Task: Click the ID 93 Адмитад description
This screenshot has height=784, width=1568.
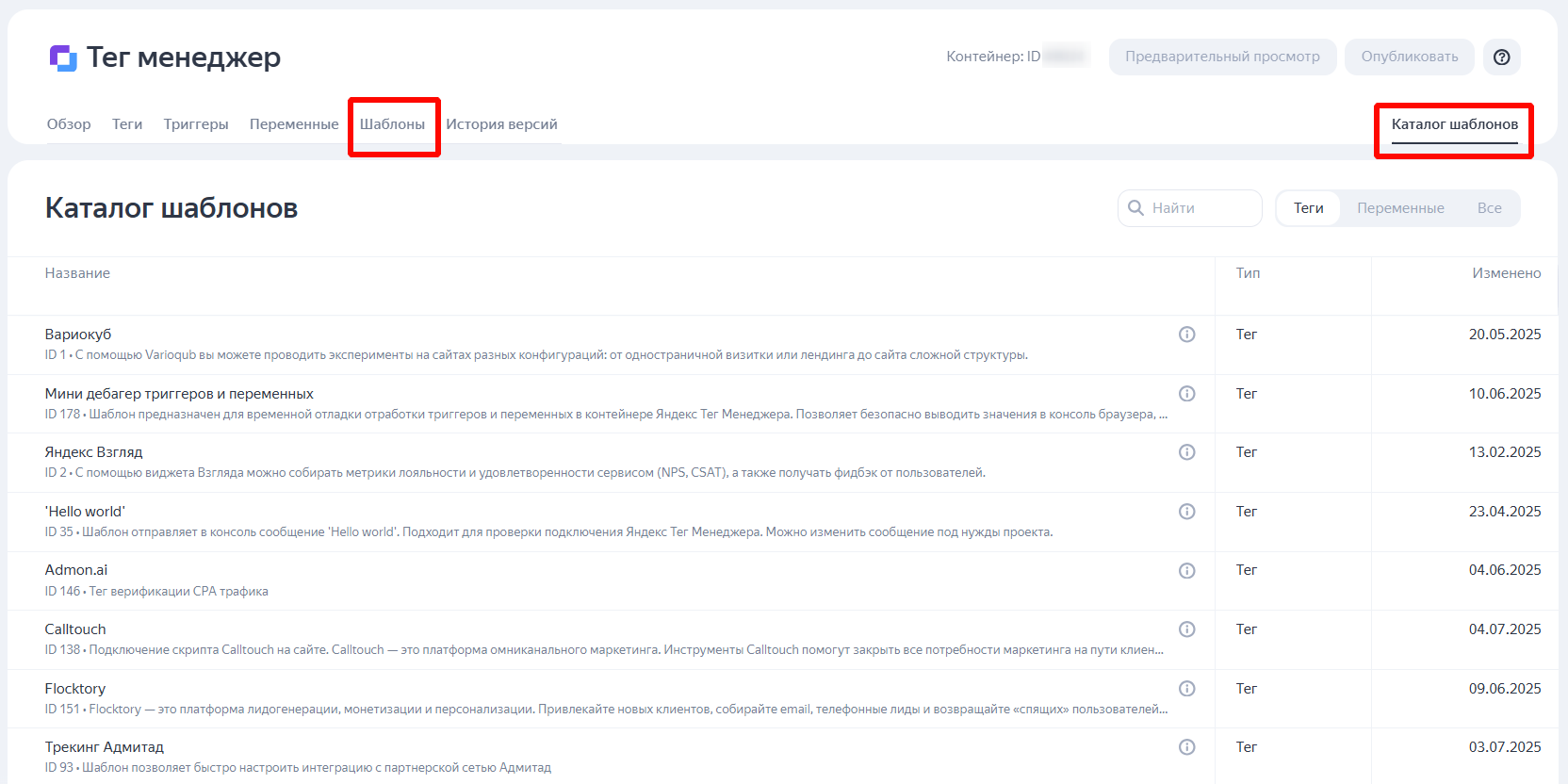Action: pyautogui.click(x=298, y=768)
